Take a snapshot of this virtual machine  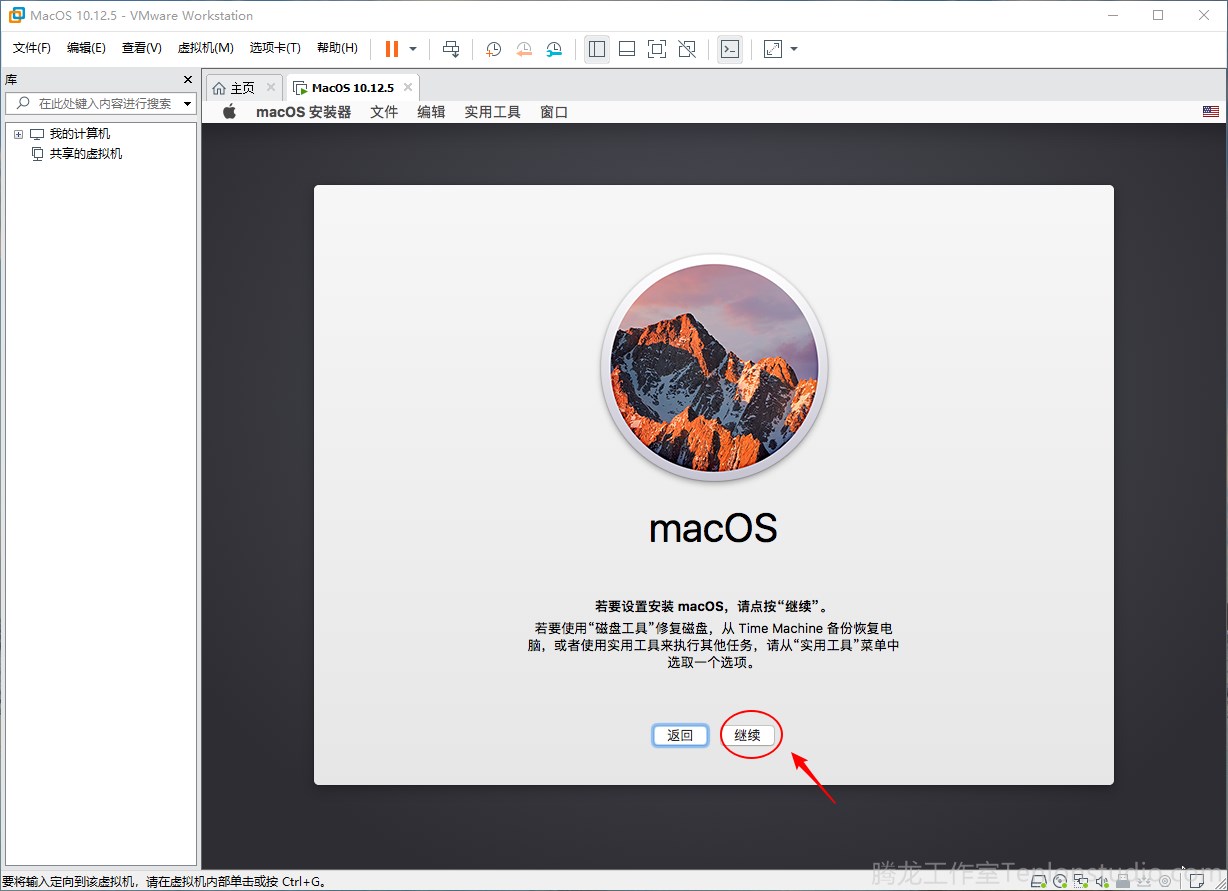point(493,49)
